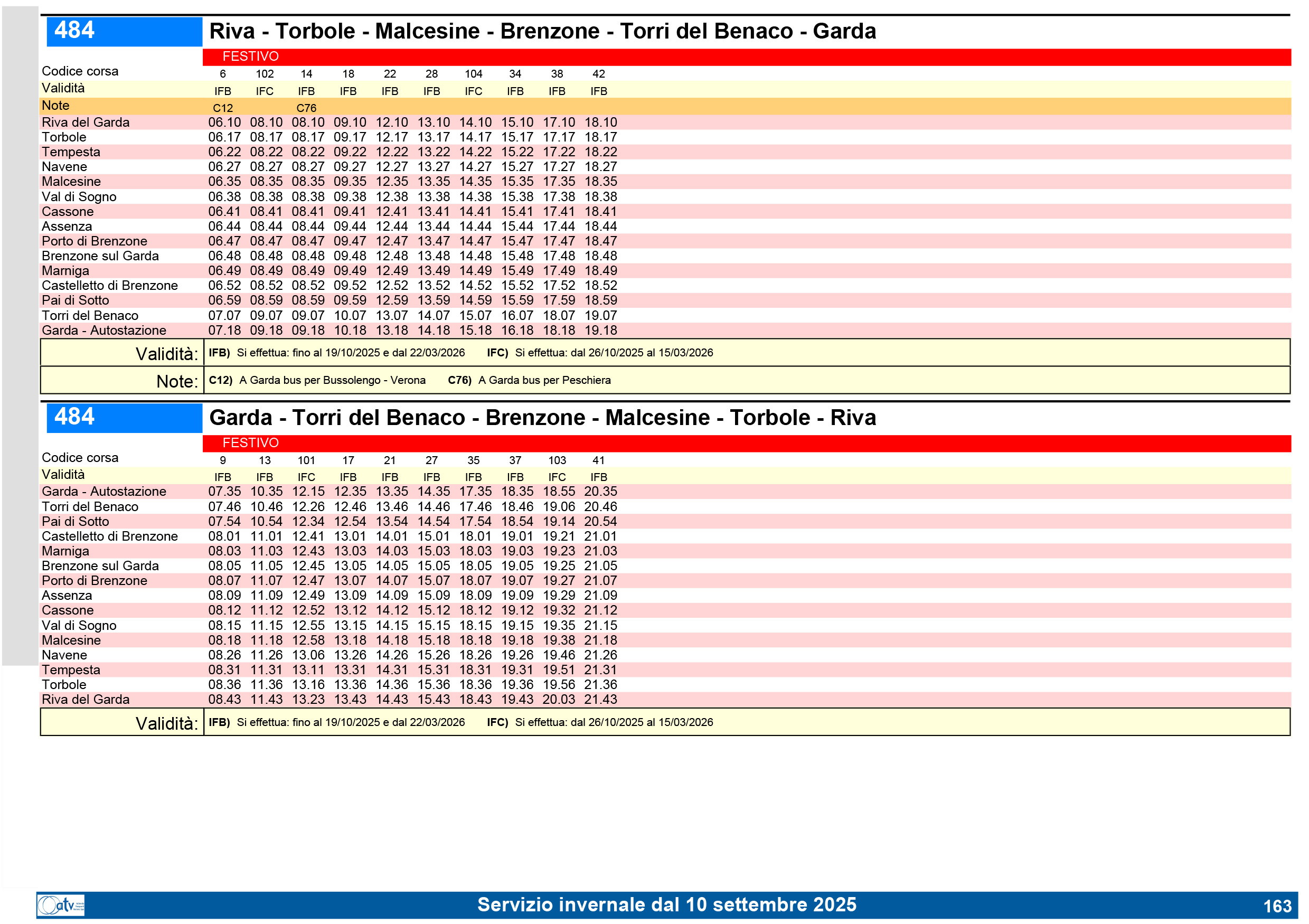Click the note text A Garda bus per Peschiera
Image resolution: width=1309 pixels, height=924 pixels.
tap(544, 380)
